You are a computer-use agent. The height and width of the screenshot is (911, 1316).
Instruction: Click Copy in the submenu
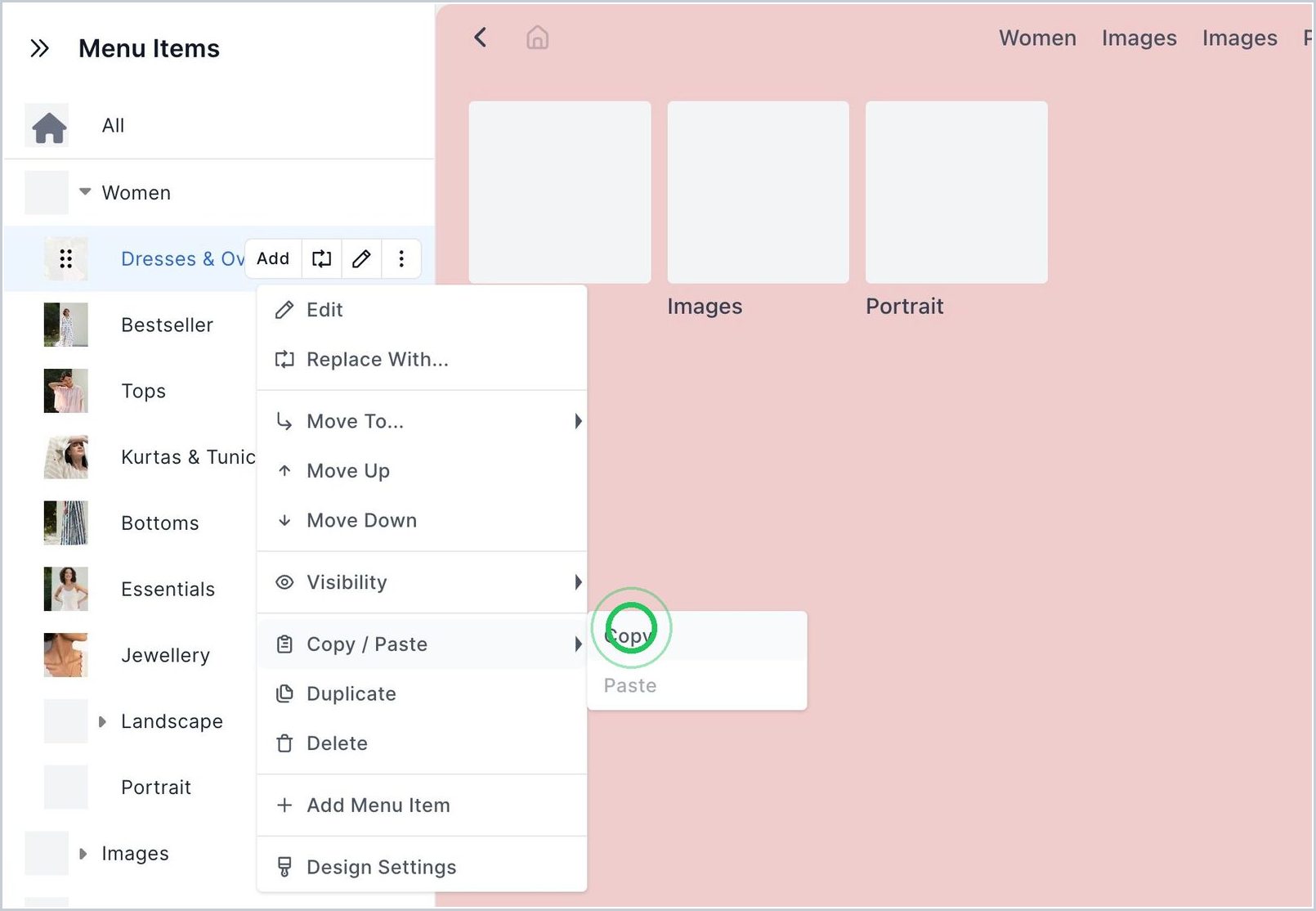[x=697, y=636]
